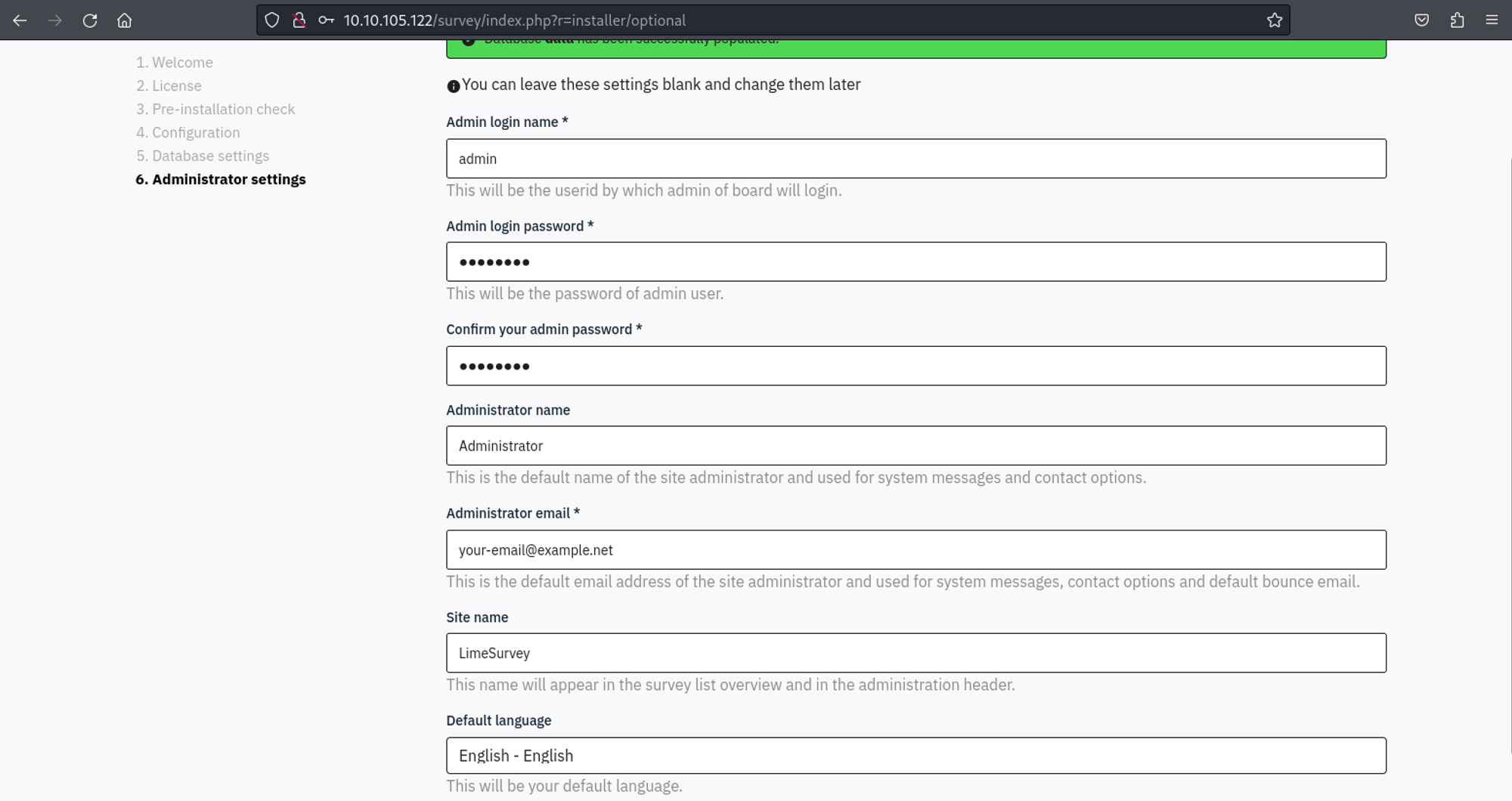Click the browser back arrow
Image resolution: width=1512 pixels, height=801 pixels.
[x=20, y=20]
